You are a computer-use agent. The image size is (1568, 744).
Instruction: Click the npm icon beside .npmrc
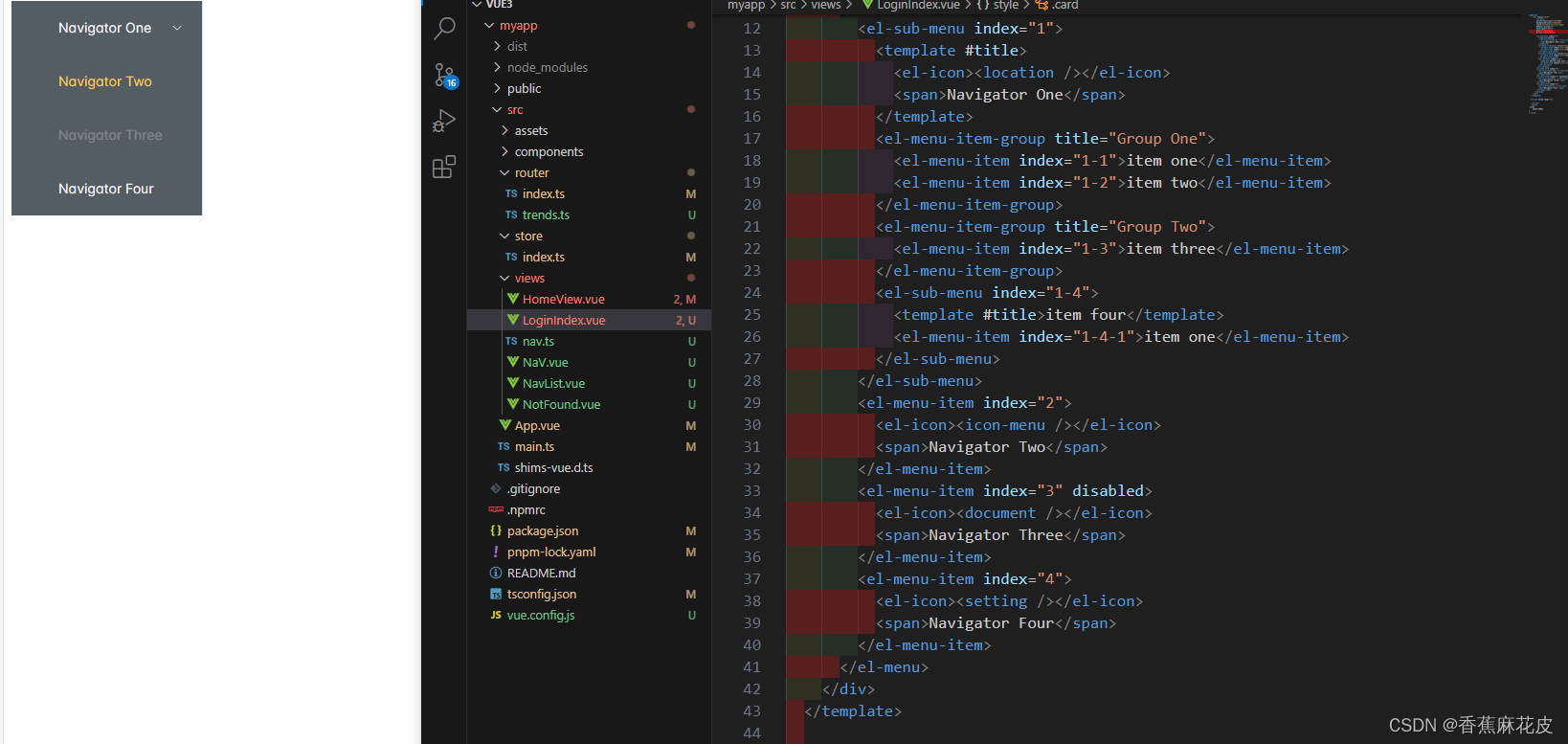pos(496,509)
